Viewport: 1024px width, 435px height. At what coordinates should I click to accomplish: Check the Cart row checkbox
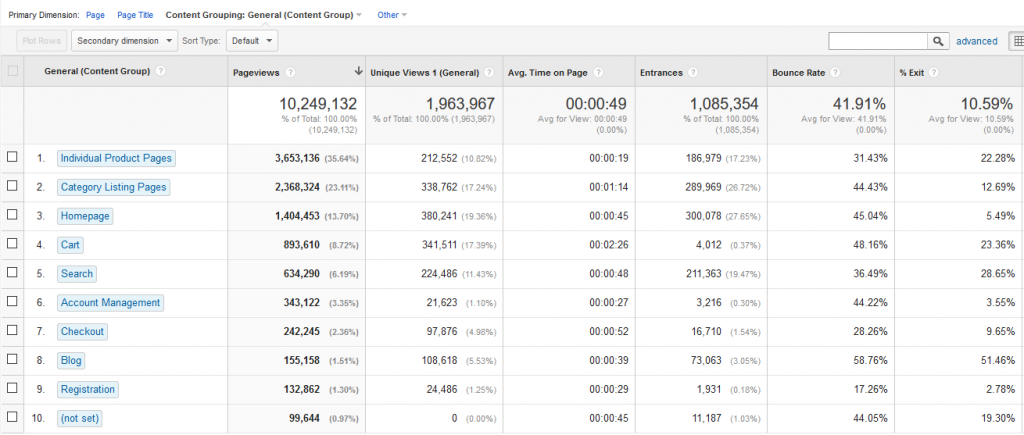click(x=12, y=244)
